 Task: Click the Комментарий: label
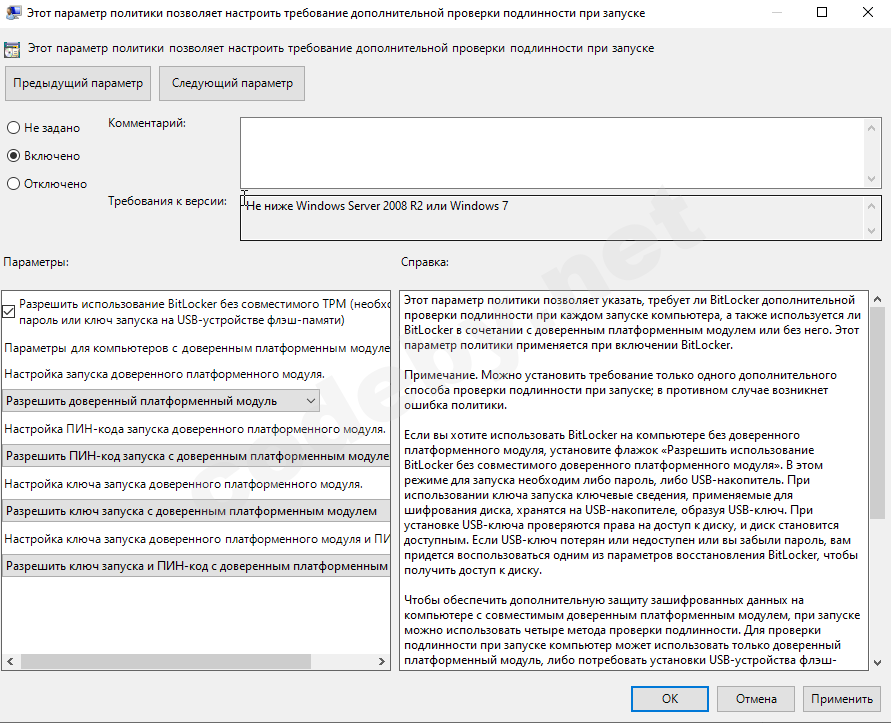pyautogui.click(x=147, y=123)
